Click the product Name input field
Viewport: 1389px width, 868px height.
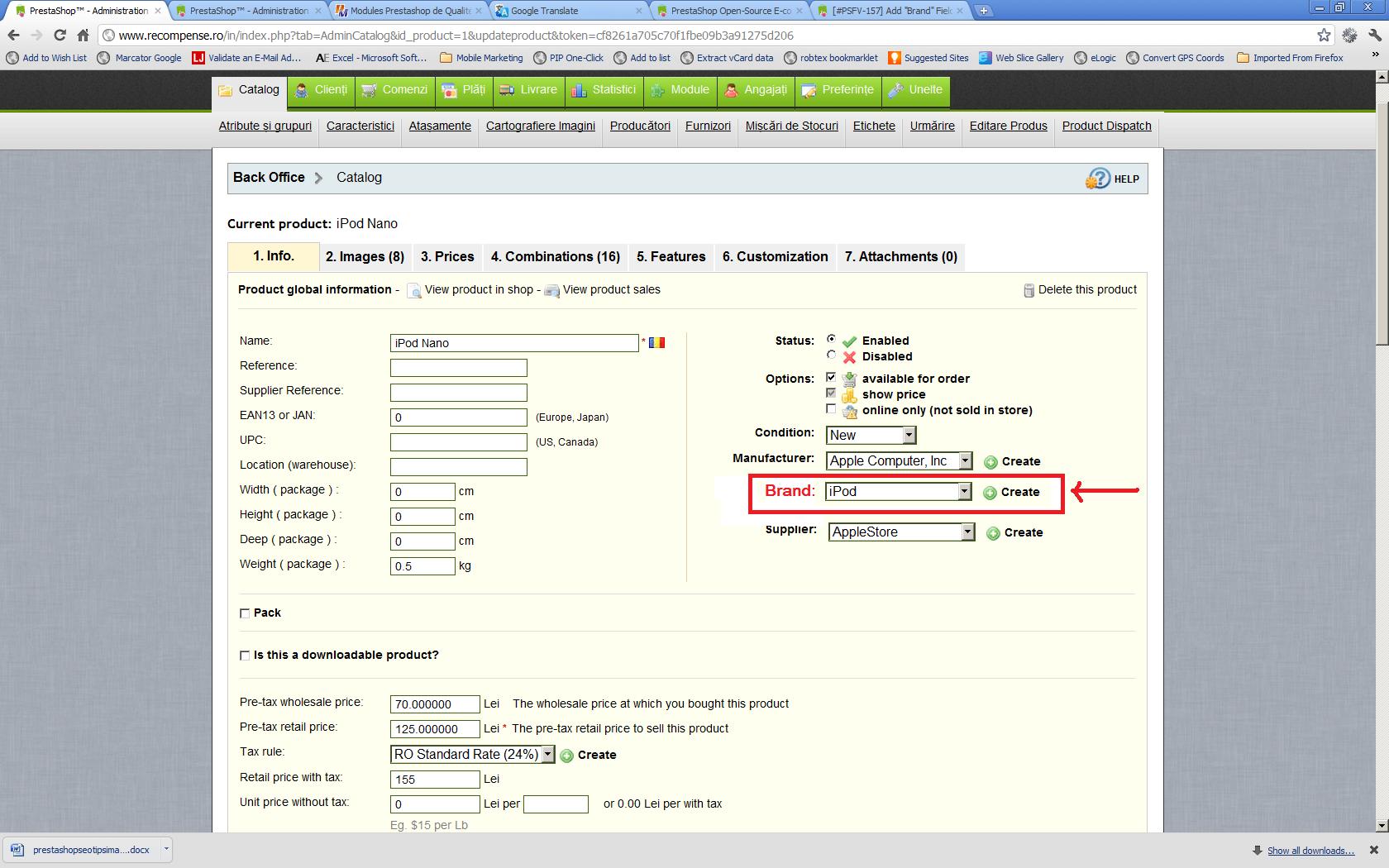tap(514, 343)
